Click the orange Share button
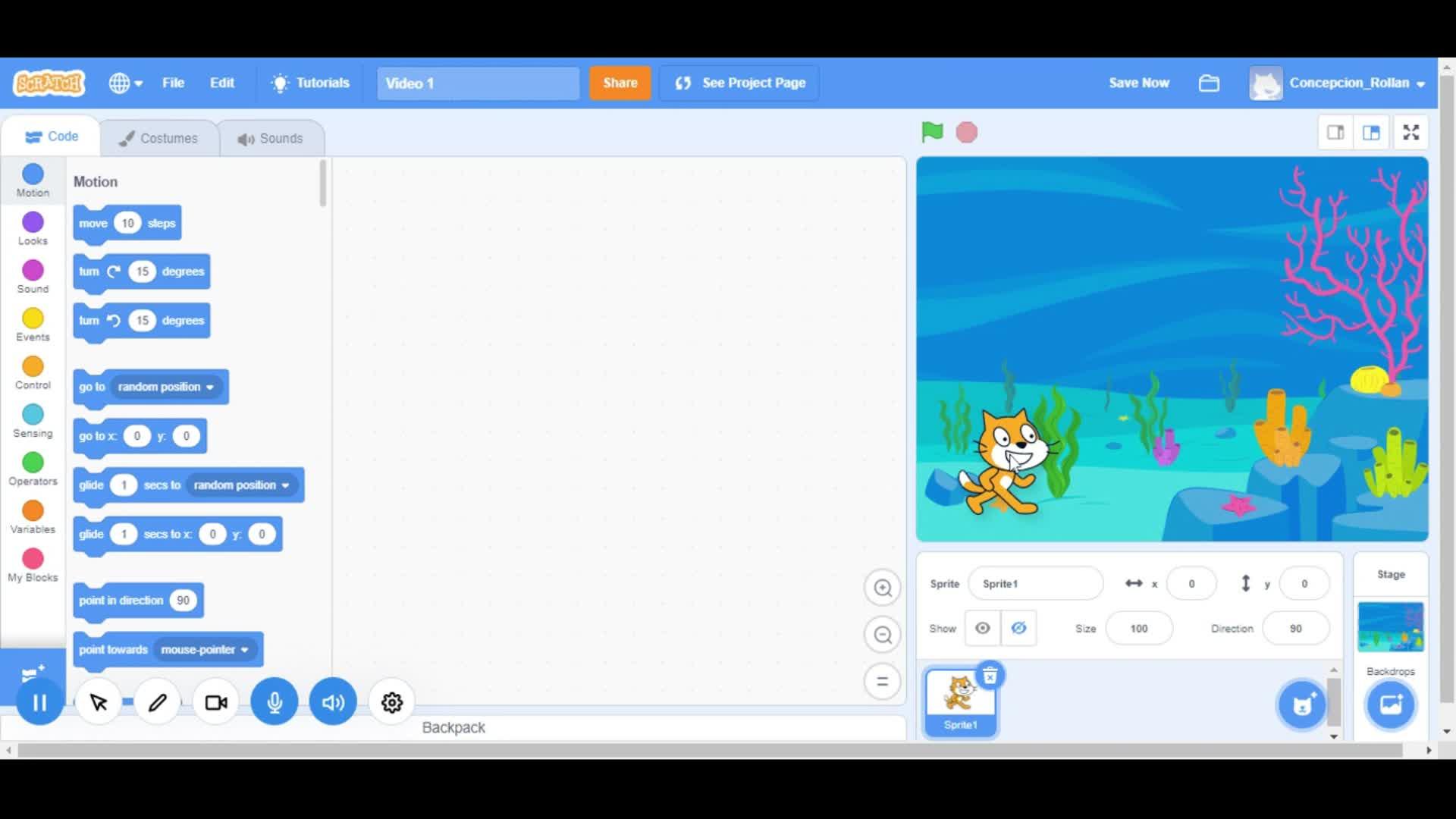The image size is (1456, 819). (x=620, y=83)
